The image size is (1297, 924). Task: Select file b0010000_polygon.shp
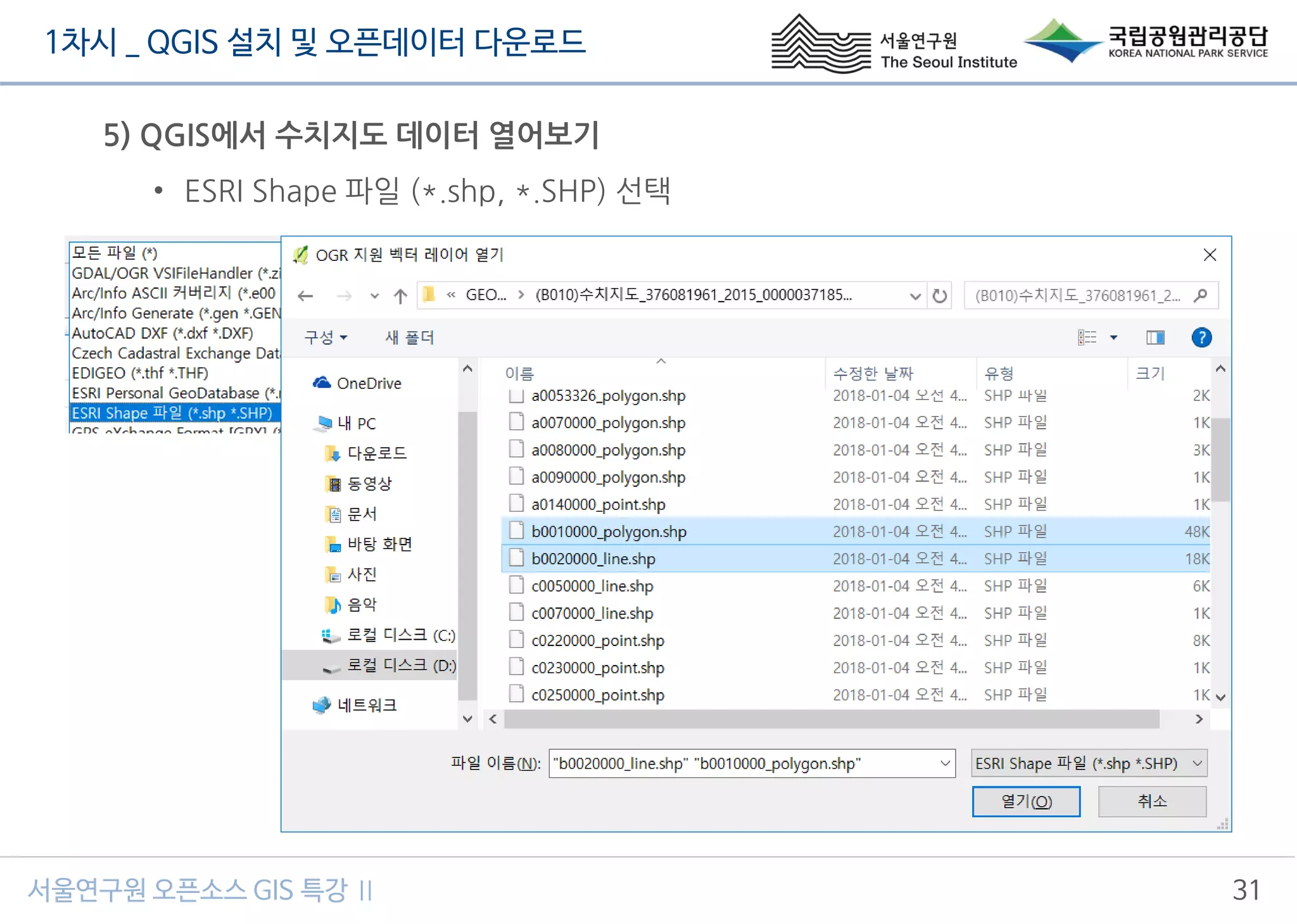click(x=857, y=531)
